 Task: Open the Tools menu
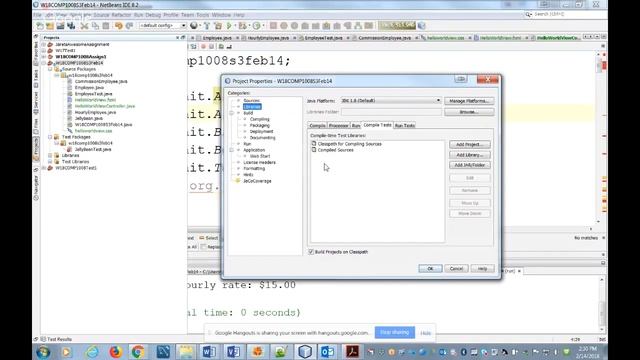click(202, 15)
